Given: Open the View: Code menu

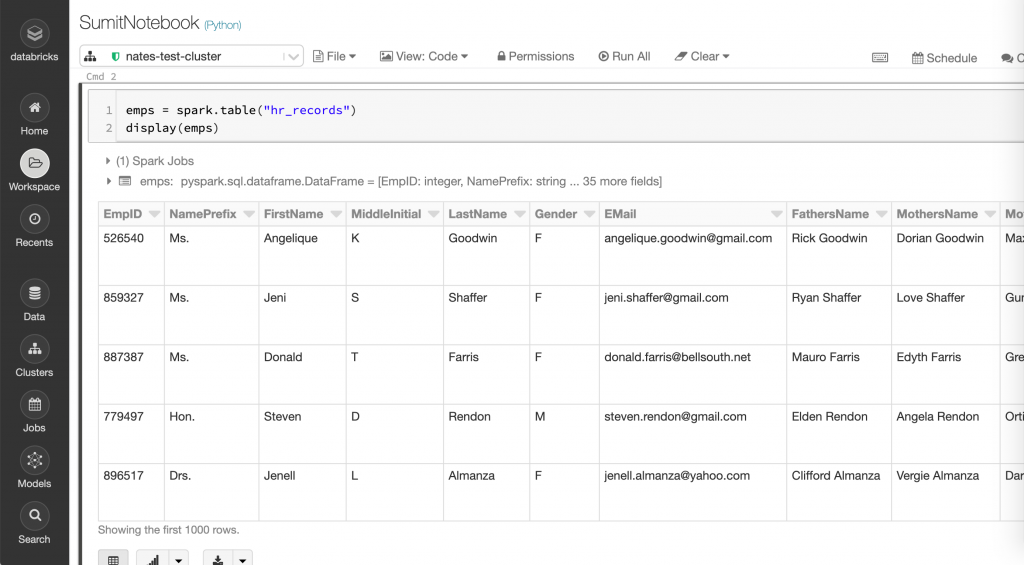Looking at the screenshot, I should (424, 57).
